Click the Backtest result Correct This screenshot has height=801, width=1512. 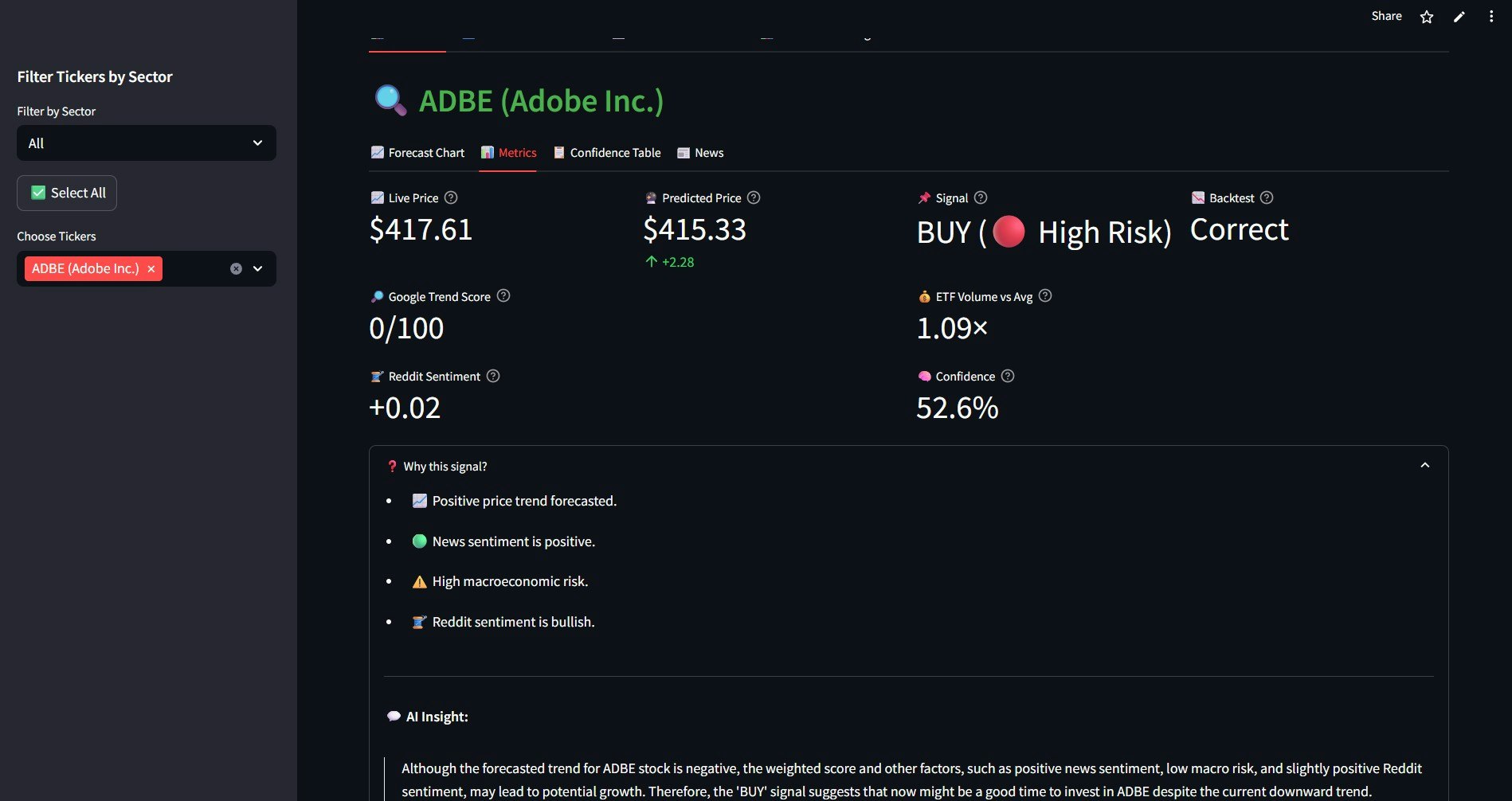point(1239,230)
